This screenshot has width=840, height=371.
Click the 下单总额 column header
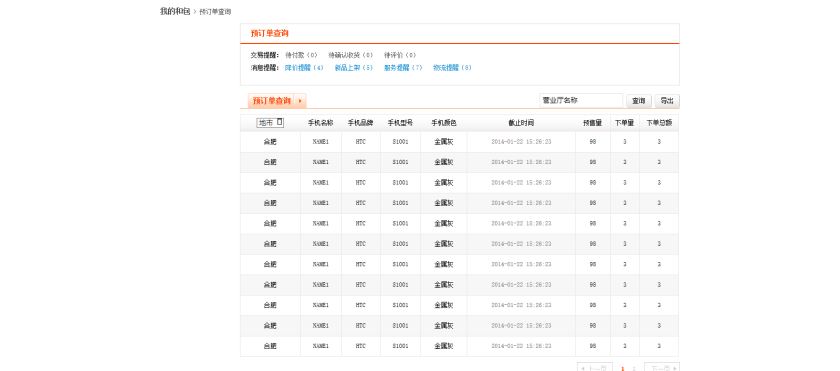tap(659, 123)
